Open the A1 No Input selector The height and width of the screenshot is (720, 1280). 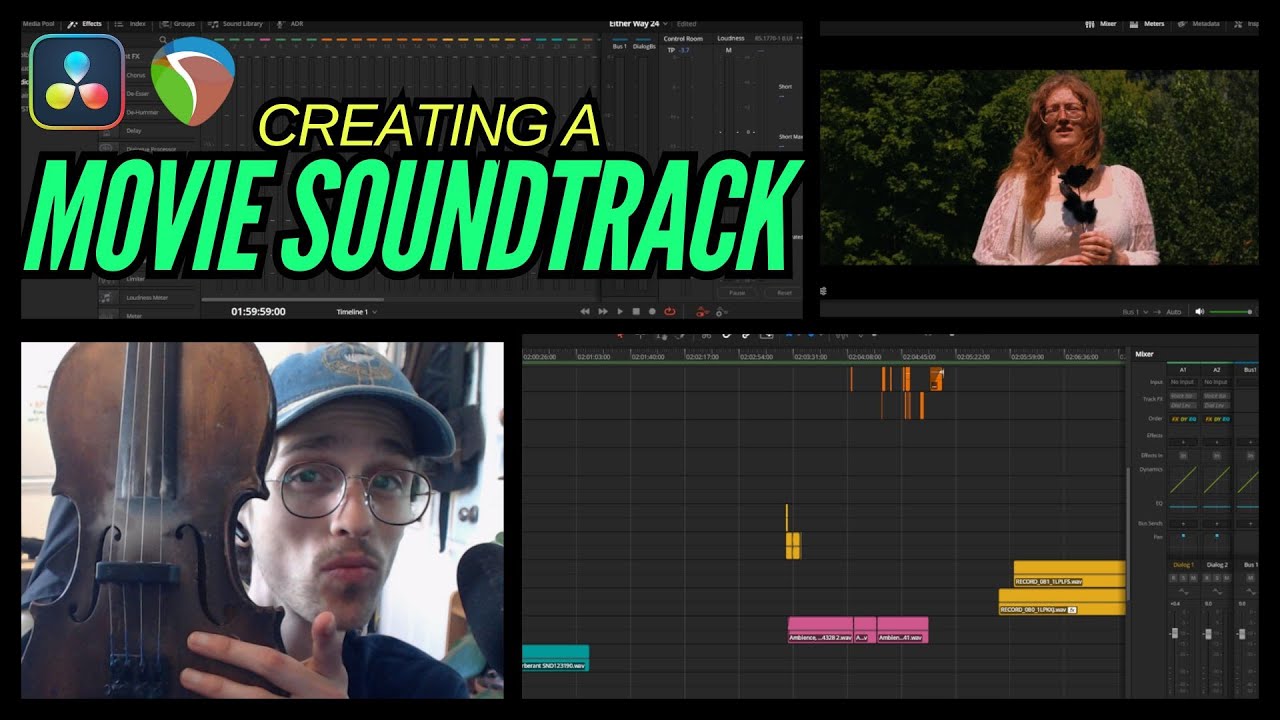1182,382
